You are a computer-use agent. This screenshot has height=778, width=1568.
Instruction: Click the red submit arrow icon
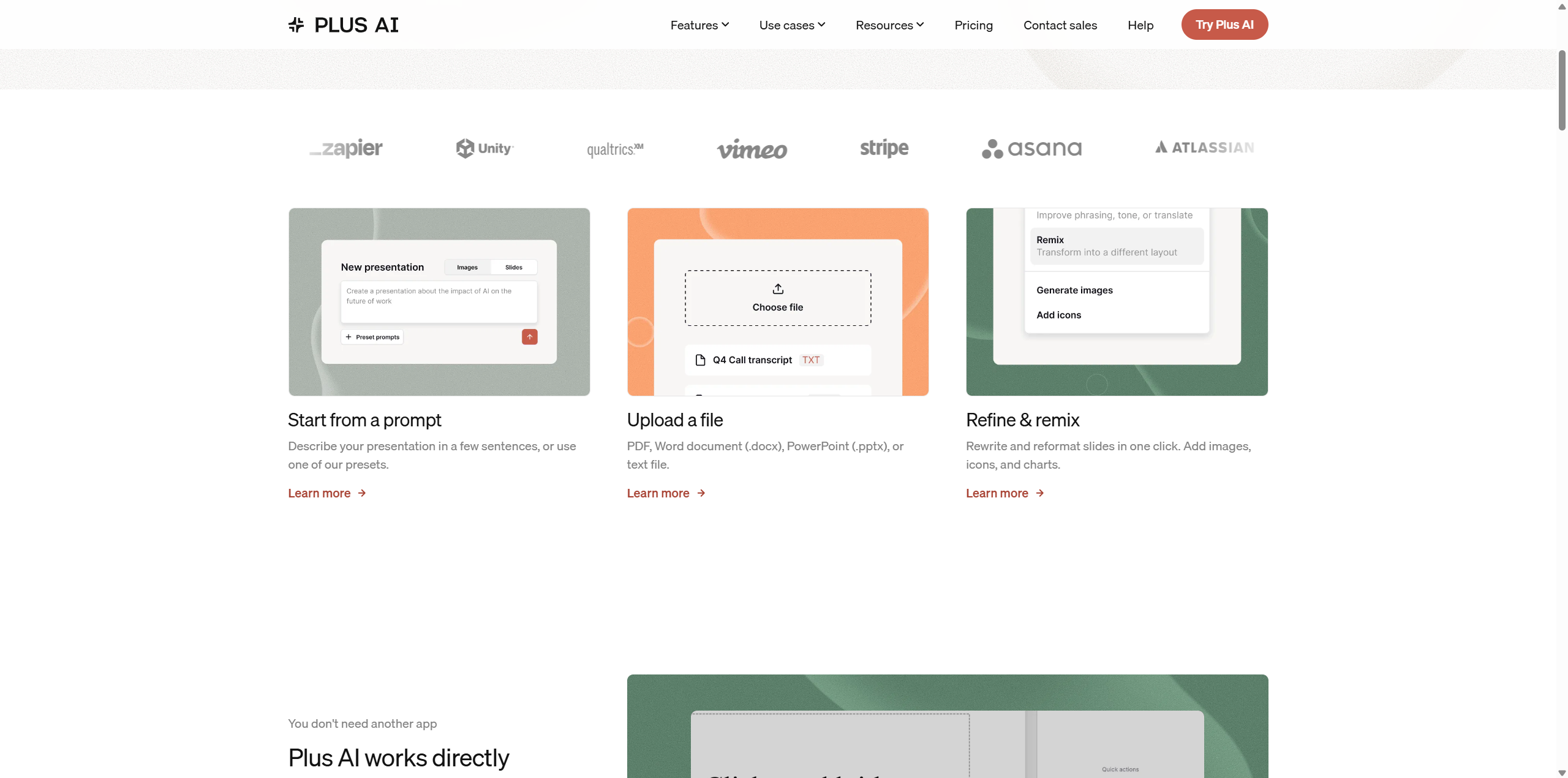530,337
